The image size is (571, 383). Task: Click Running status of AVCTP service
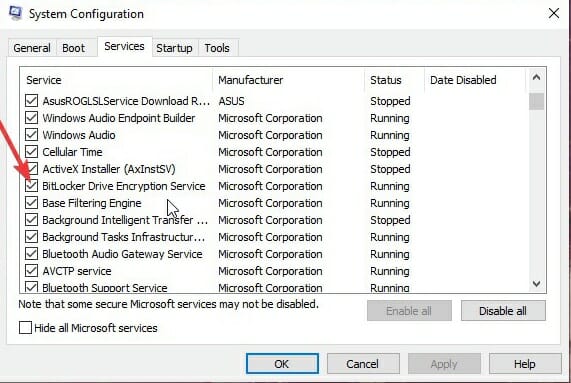(x=390, y=271)
